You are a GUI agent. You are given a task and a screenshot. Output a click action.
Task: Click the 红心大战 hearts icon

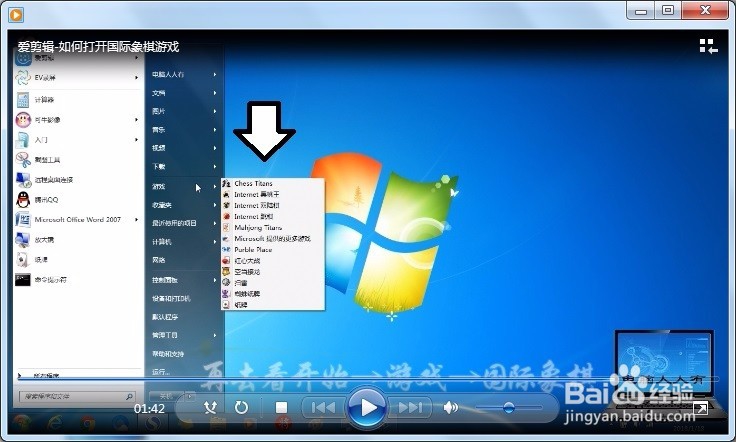(x=226, y=260)
